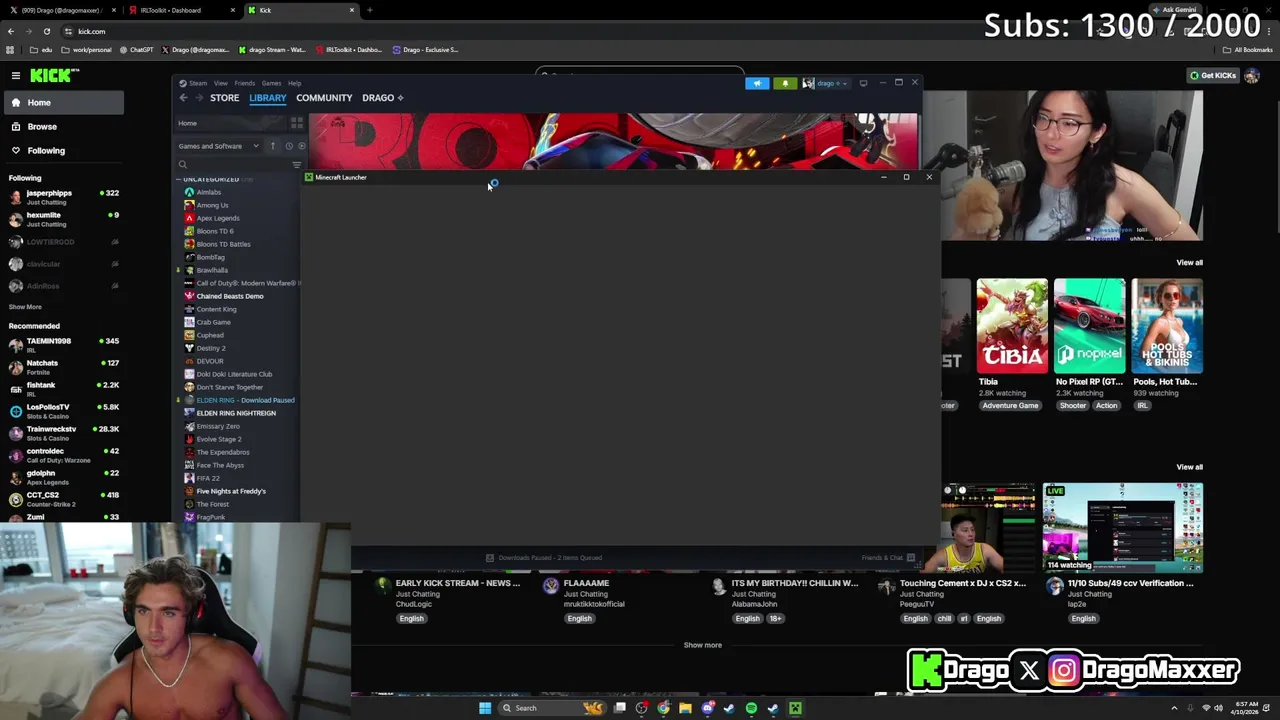Click Get KICKs button

tap(1213, 75)
